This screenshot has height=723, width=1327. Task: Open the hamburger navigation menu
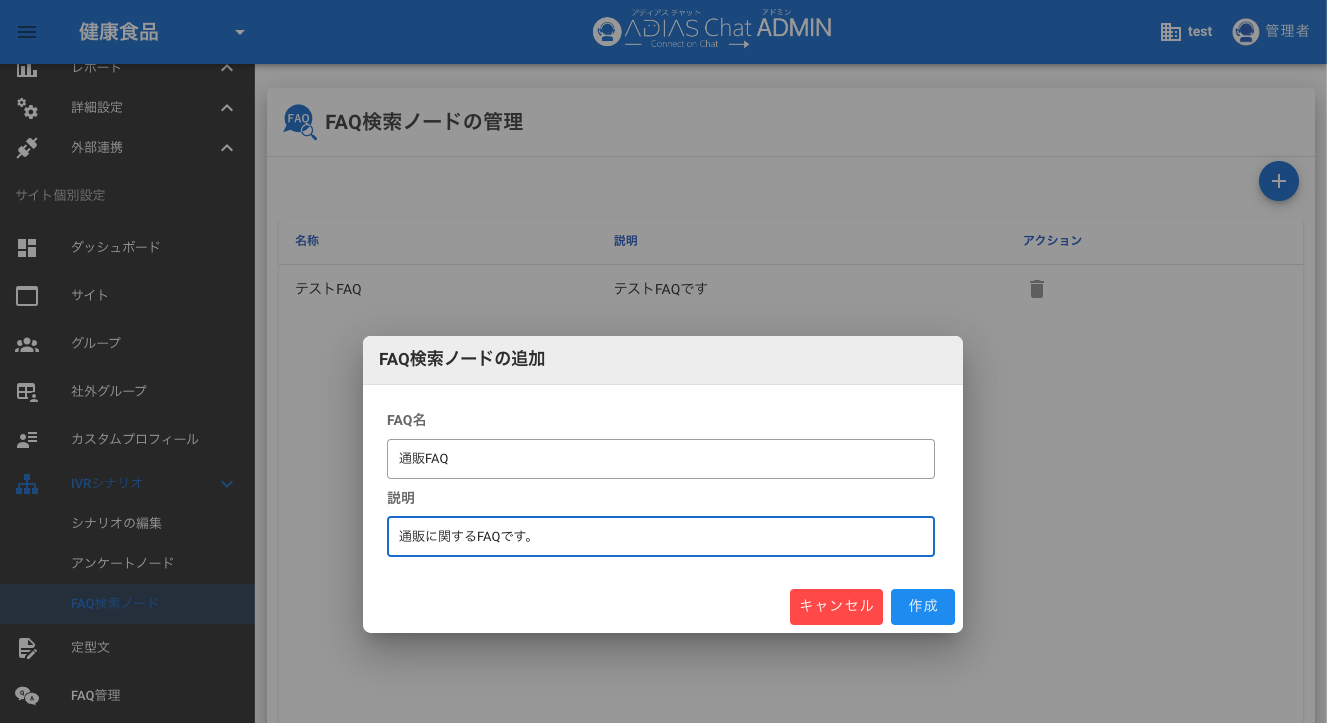click(x=27, y=32)
